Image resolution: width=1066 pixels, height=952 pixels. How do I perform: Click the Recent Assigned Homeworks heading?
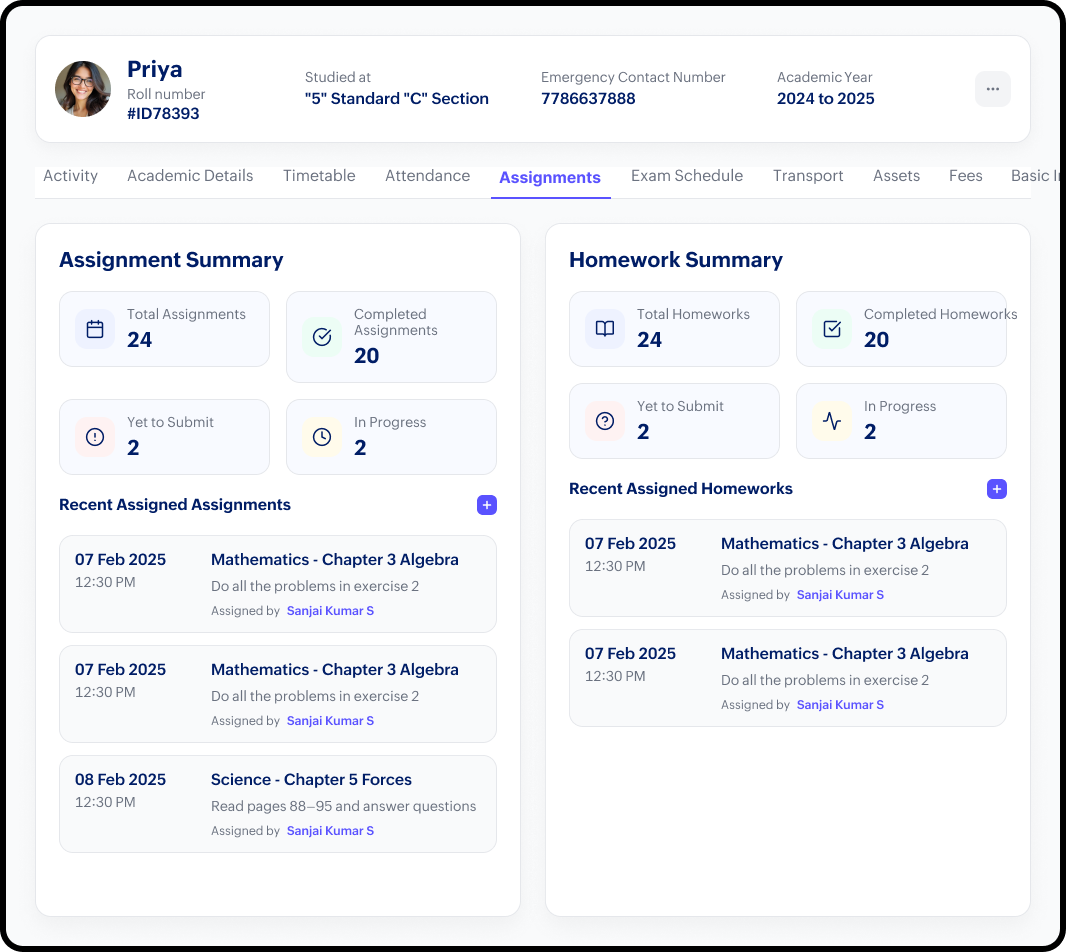[681, 488]
